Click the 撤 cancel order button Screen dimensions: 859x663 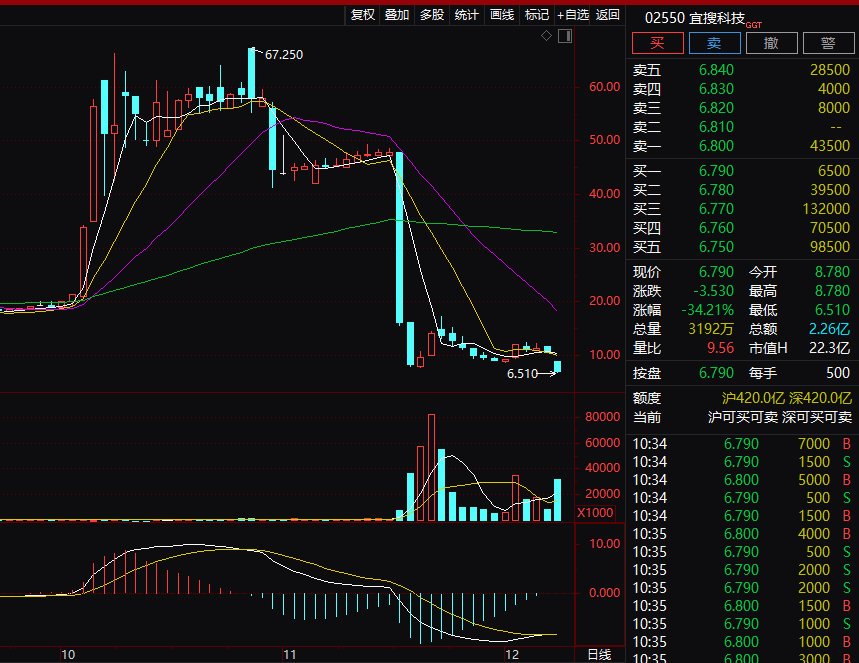772,43
